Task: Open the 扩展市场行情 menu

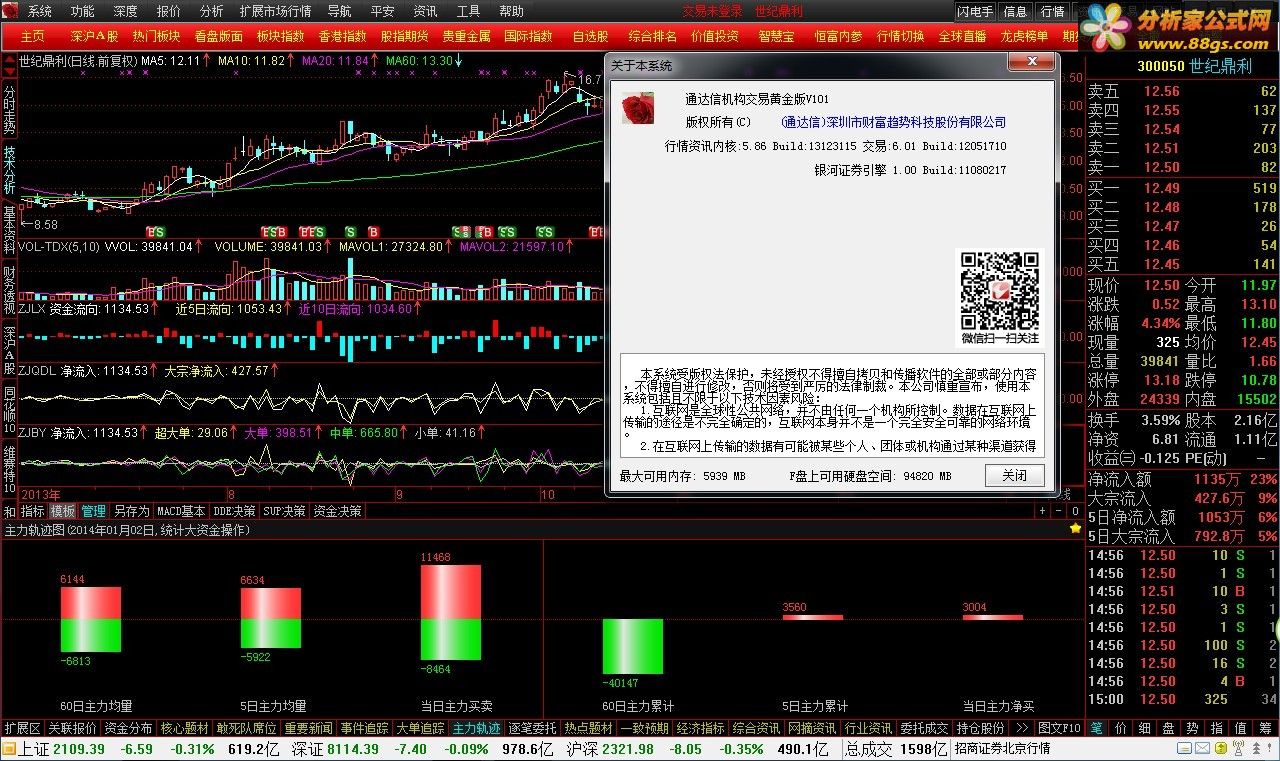Action: [x=276, y=11]
